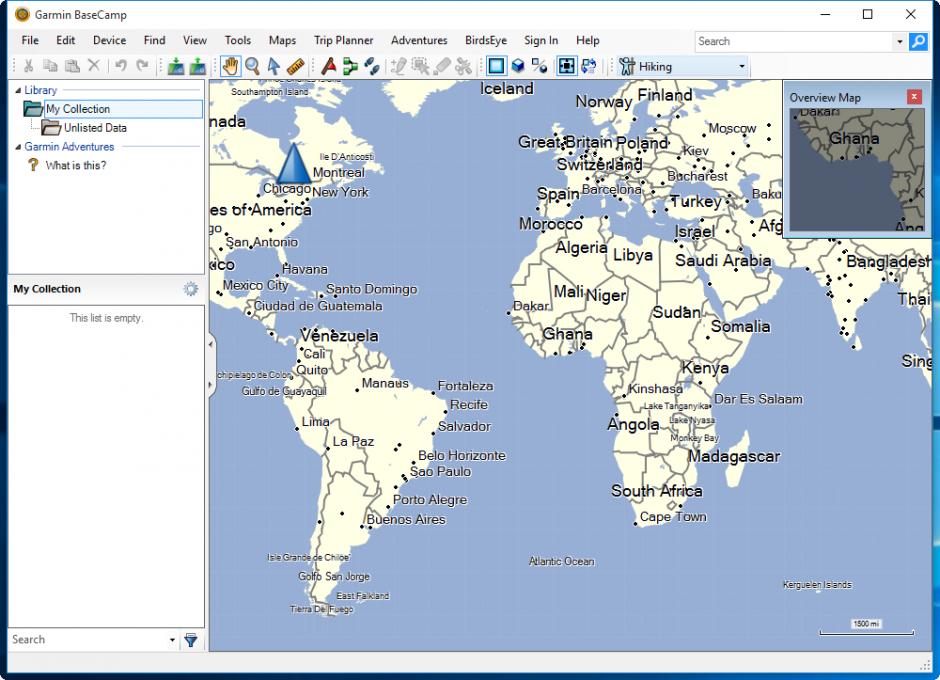Select the New Waypoint flag tool

coord(329,66)
